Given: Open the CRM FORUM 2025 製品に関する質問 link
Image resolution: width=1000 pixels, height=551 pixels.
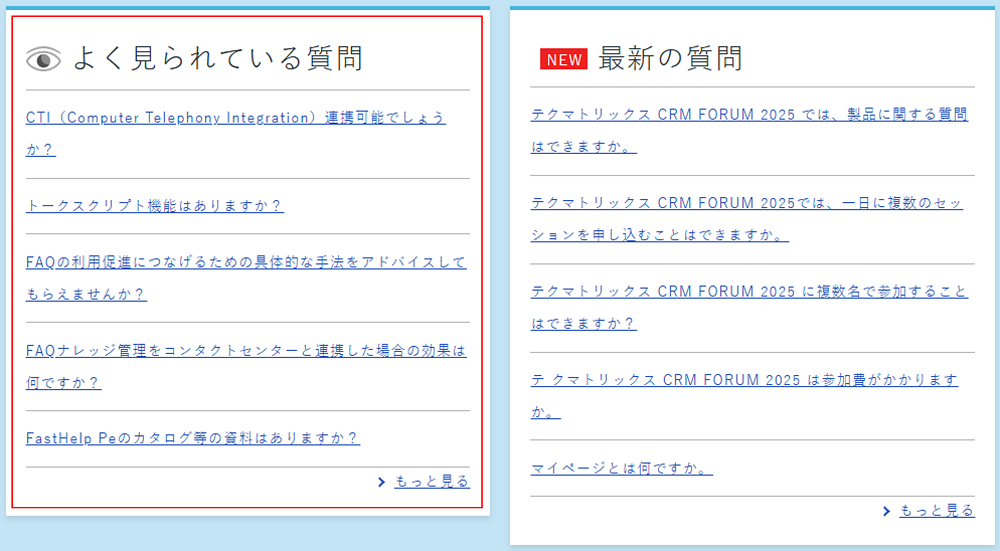Looking at the screenshot, I should [x=748, y=115].
